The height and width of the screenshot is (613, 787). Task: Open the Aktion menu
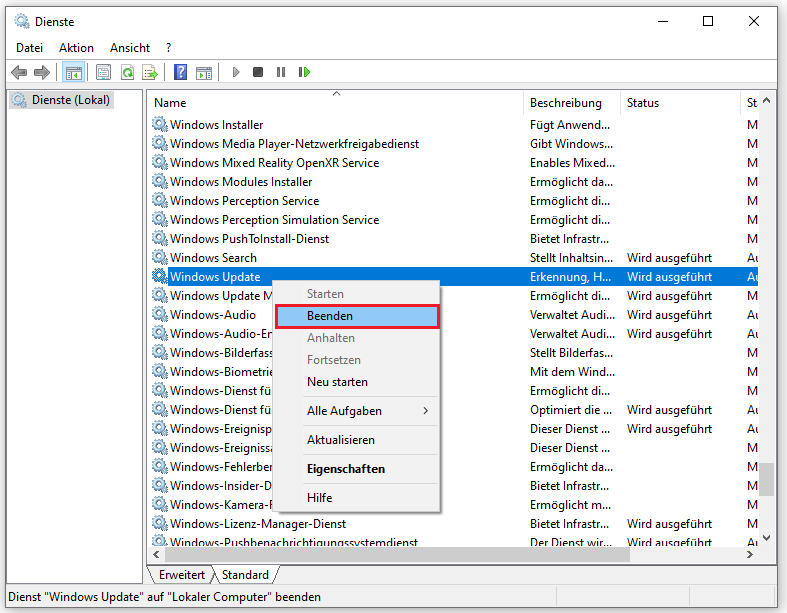click(76, 48)
